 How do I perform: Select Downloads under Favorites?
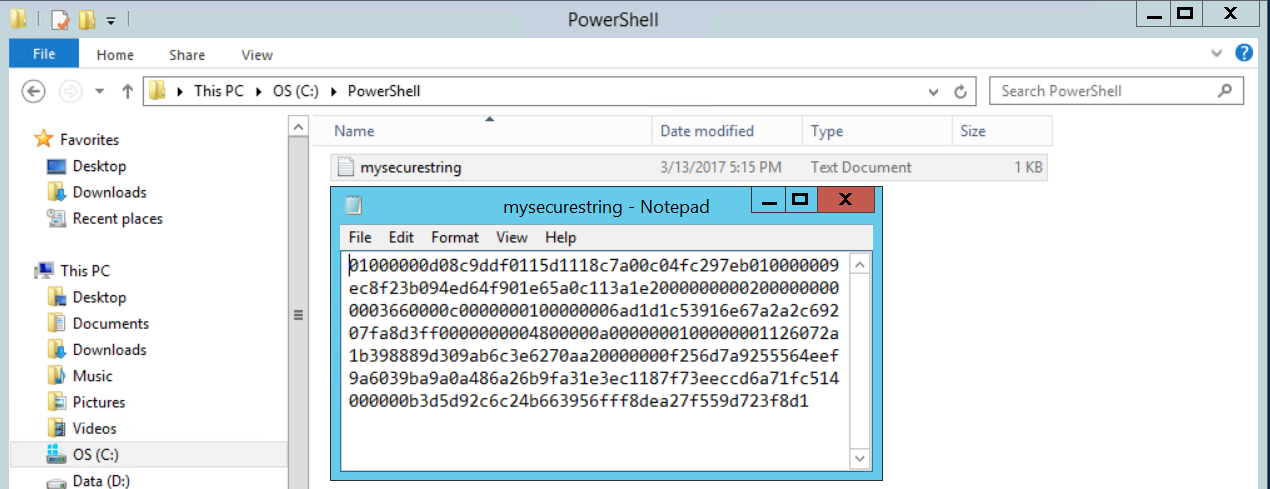[109, 192]
